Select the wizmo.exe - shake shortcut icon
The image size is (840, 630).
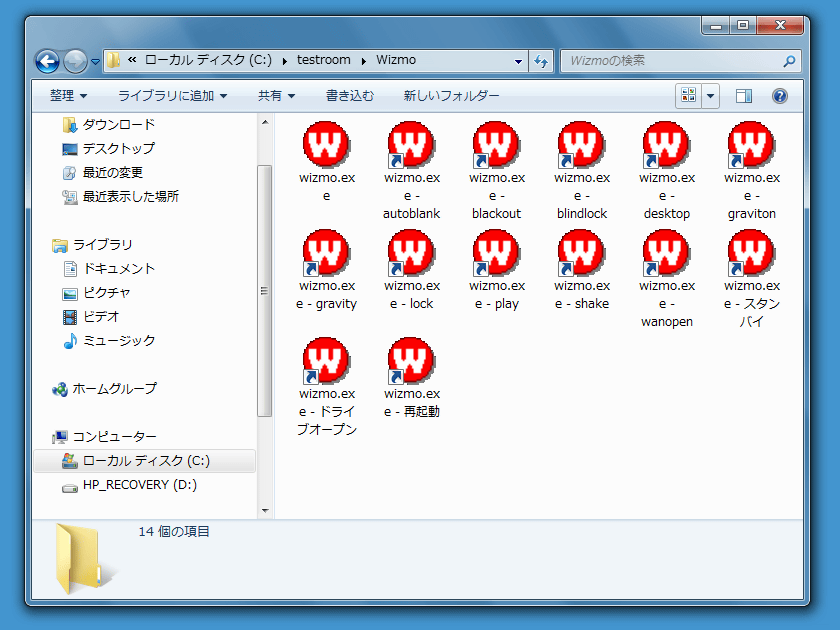coord(581,252)
